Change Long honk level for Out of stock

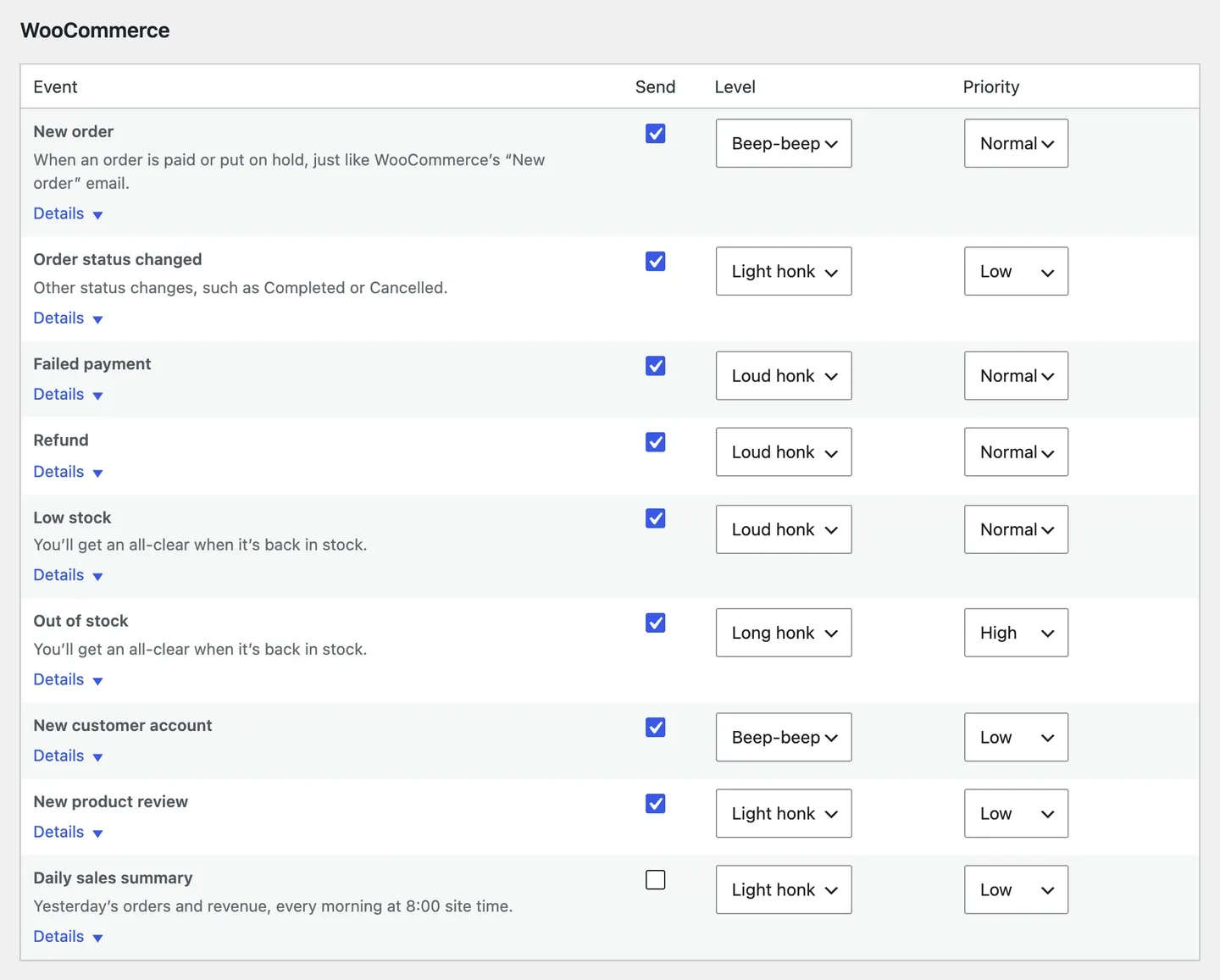click(784, 633)
